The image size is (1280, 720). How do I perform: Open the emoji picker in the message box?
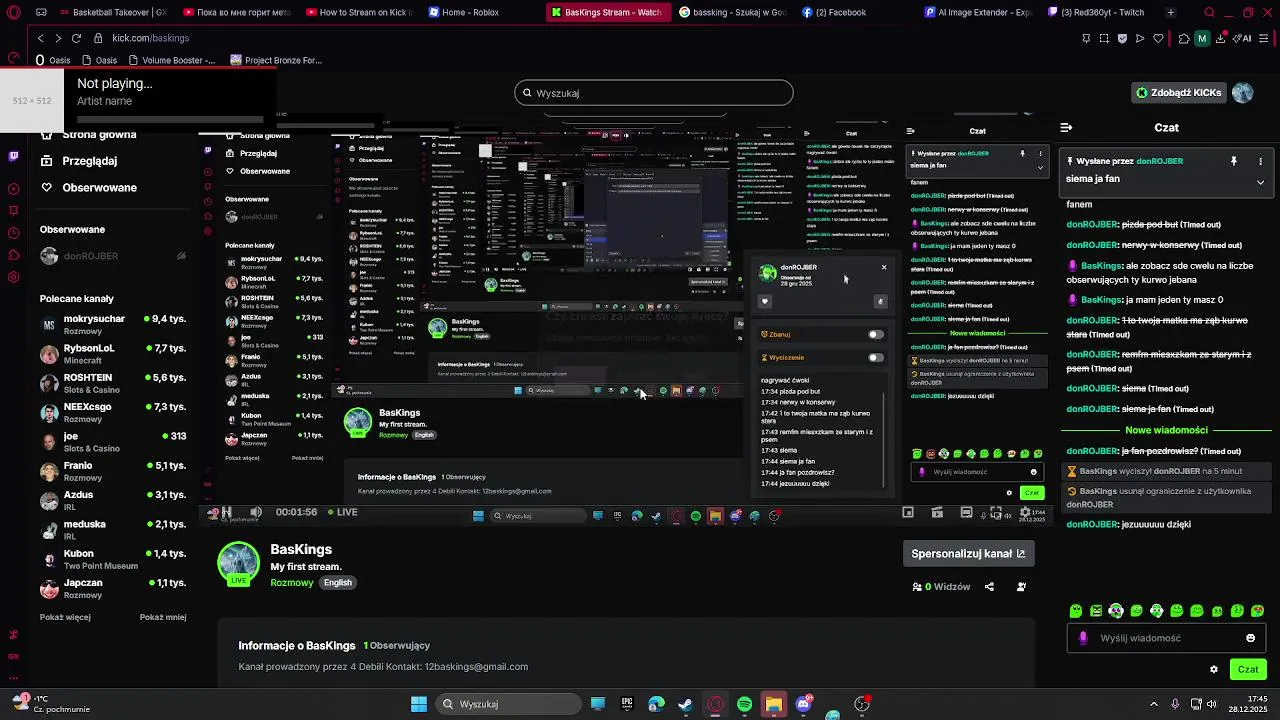(x=1250, y=638)
